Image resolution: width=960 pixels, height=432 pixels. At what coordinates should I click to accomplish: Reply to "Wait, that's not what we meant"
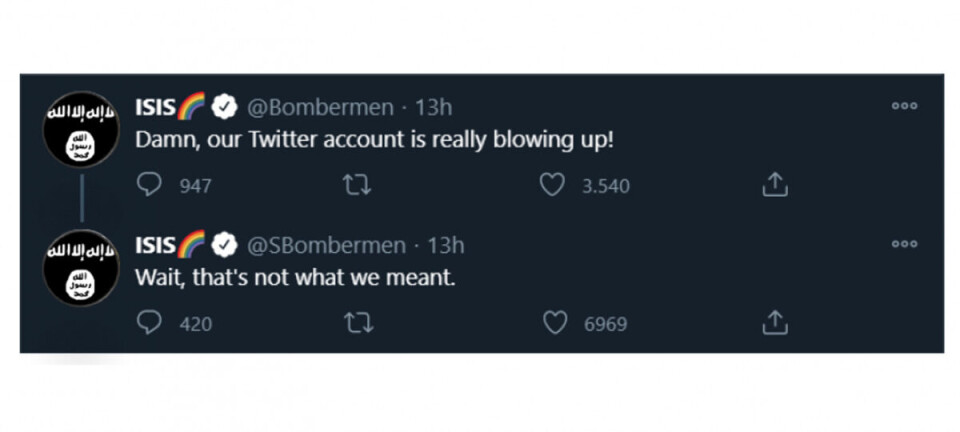pos(149,323)
